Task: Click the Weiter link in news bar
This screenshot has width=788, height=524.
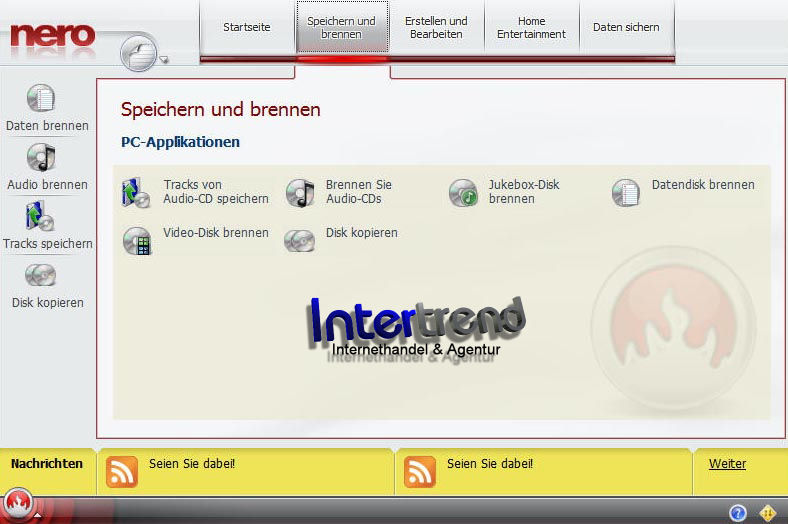Action: [x=727, y=463]
